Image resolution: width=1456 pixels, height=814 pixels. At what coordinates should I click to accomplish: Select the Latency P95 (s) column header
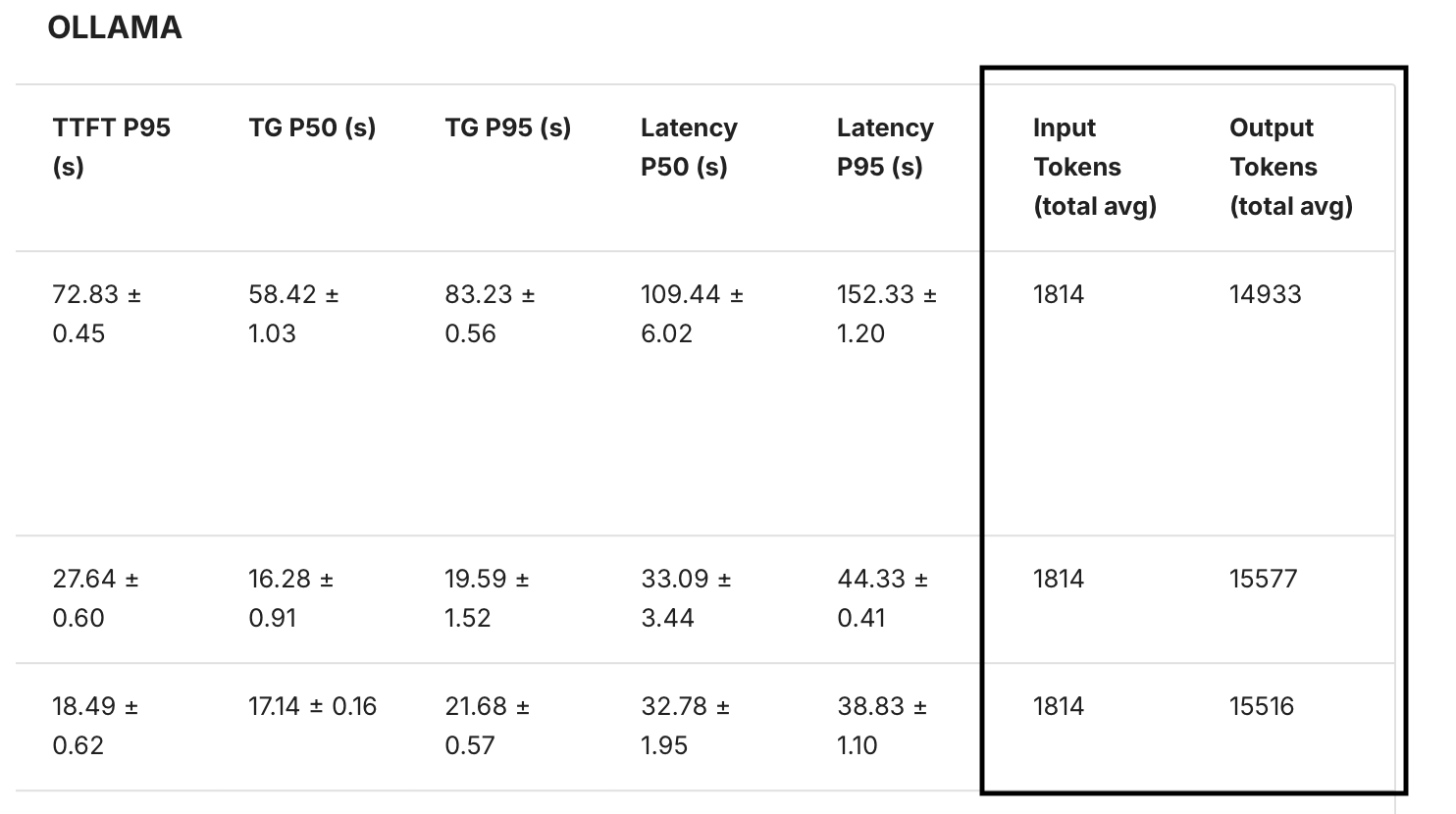point(885,147)
